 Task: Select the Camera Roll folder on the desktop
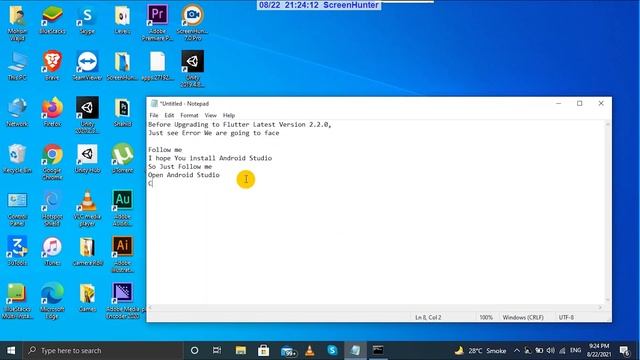click(87, 251)
